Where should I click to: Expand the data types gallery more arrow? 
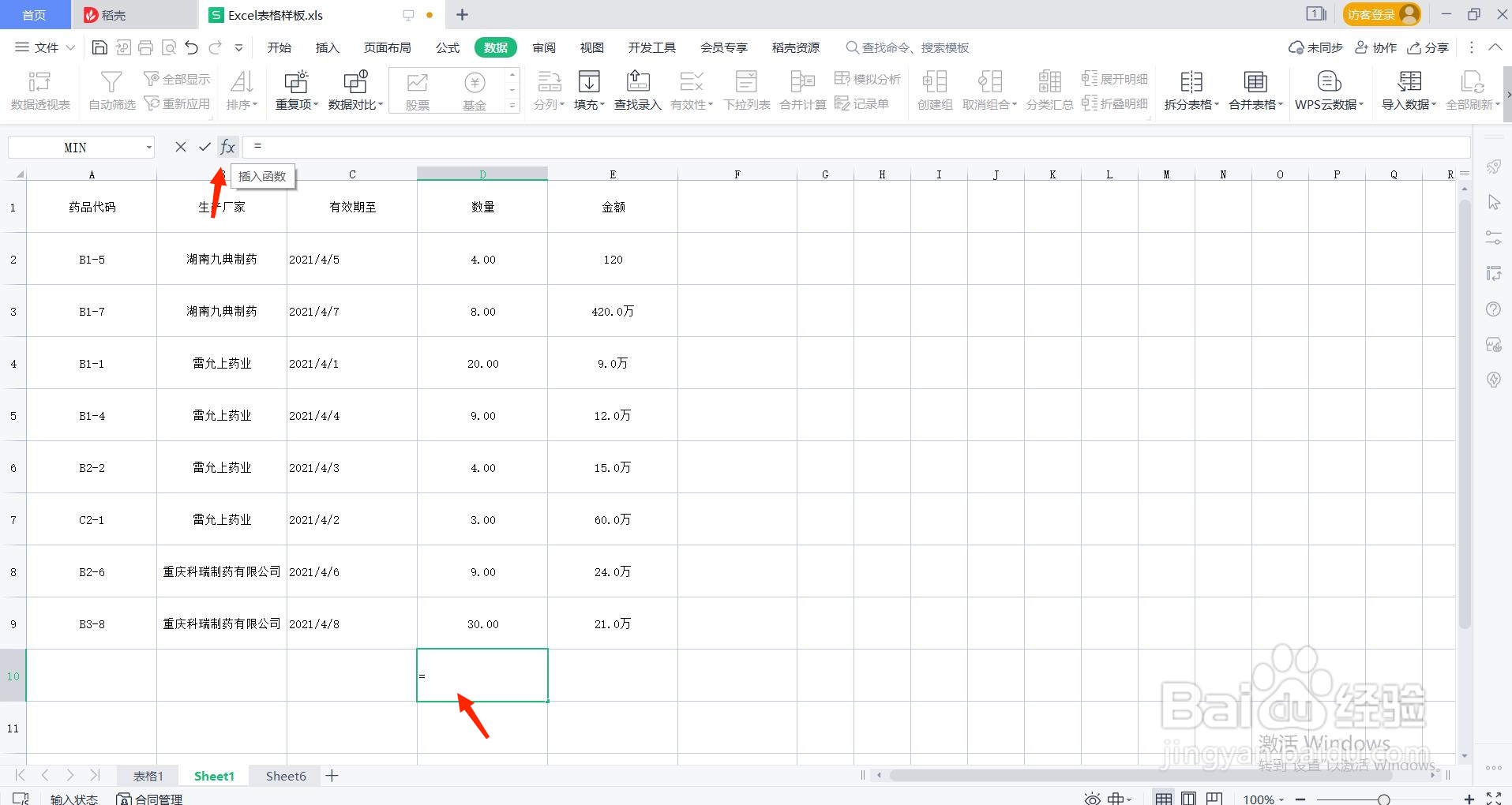tap(512, 105)
